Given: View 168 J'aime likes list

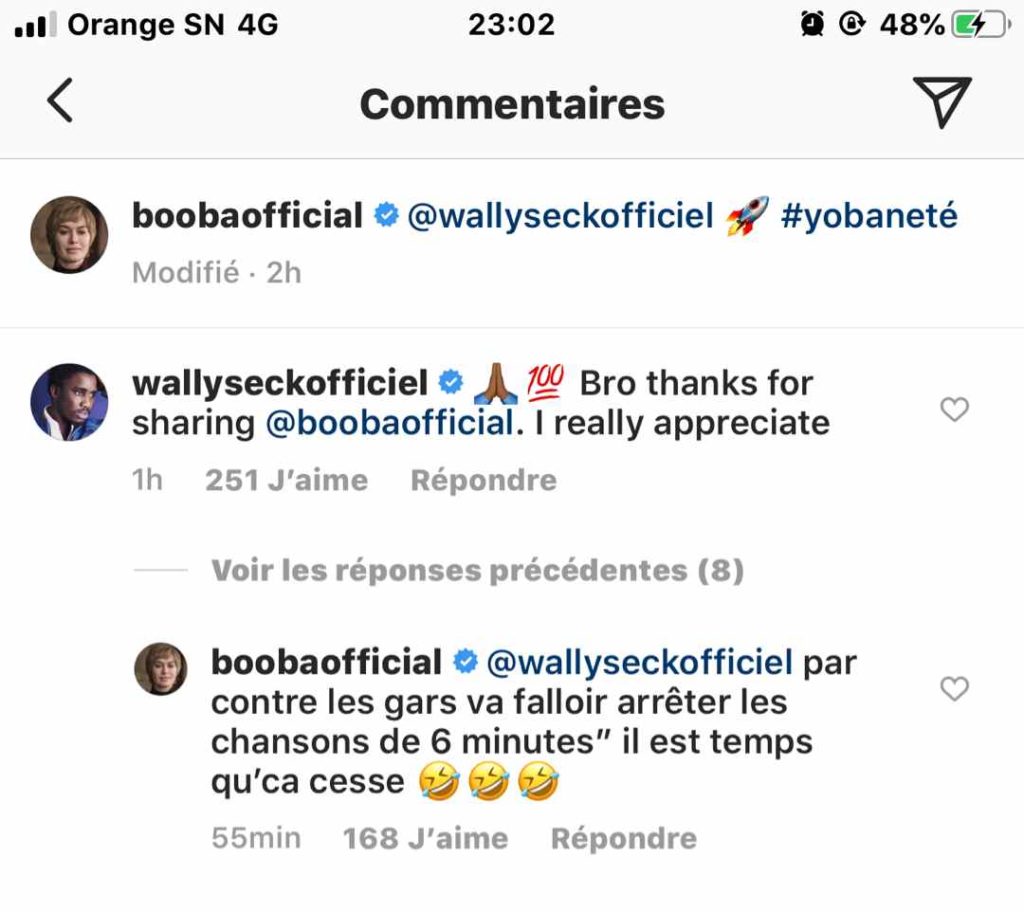Looking at the screenshot, I should [425, 838].
